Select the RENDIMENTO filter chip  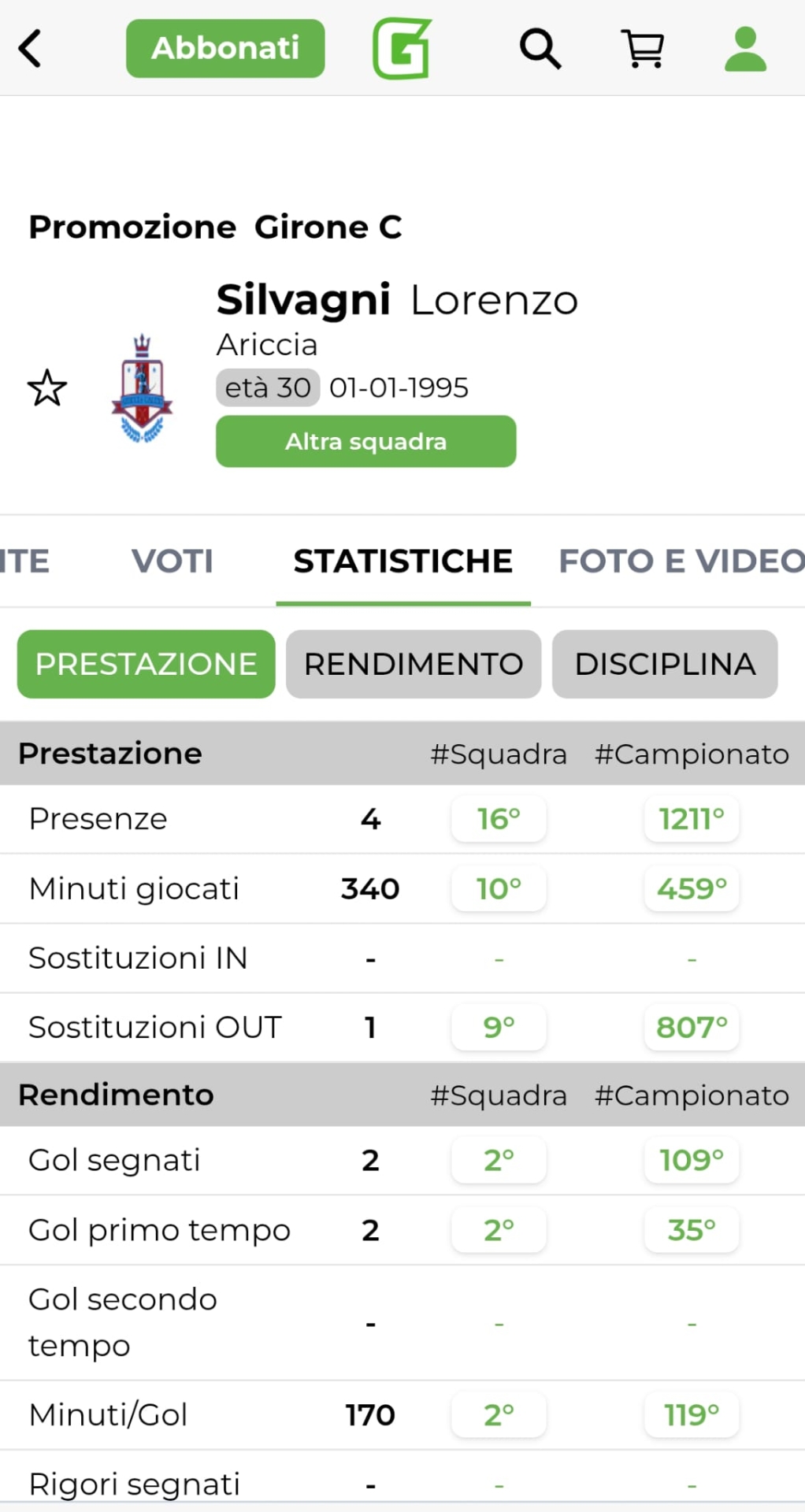click(x=414, y=664)
